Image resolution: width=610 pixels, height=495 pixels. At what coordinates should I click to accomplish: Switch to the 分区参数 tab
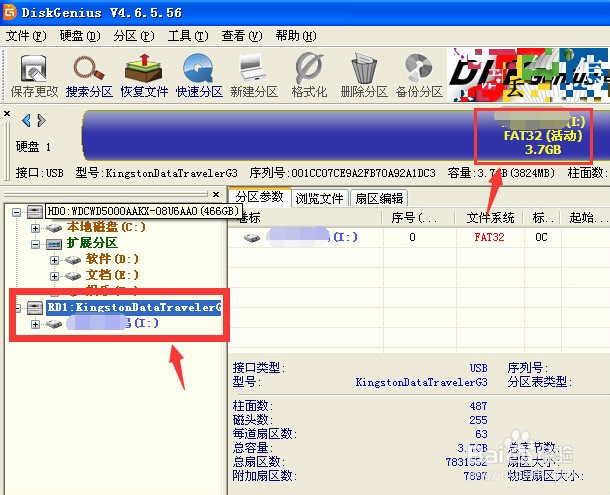[259, 197]
